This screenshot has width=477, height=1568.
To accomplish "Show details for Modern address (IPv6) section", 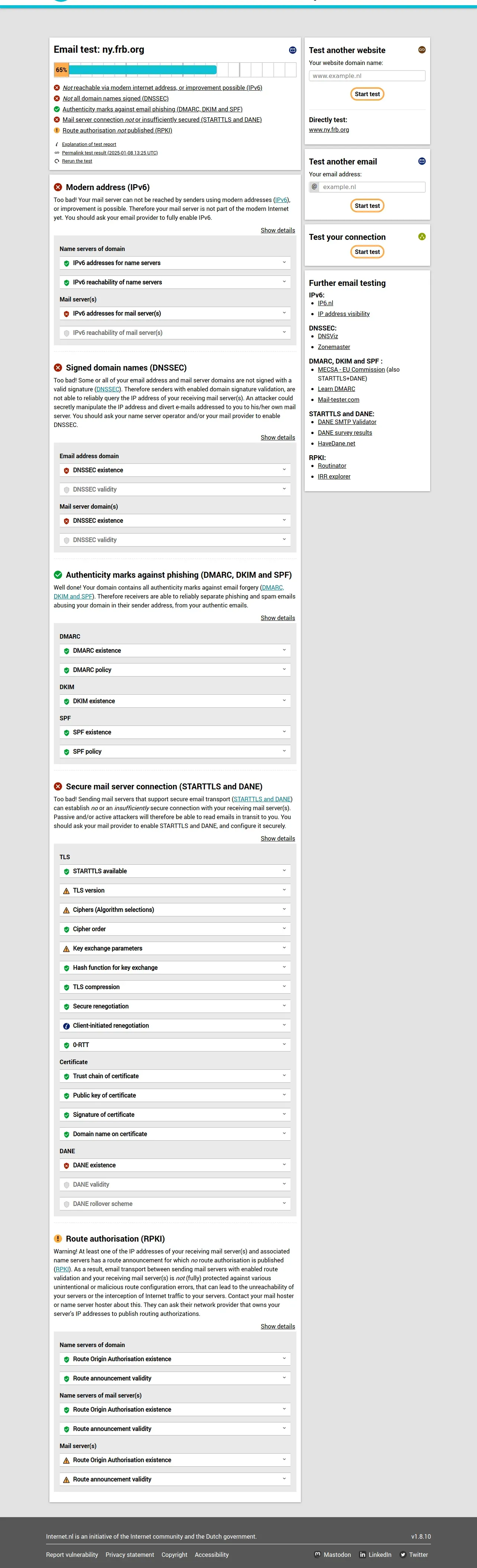I will (x=277, y=230).
